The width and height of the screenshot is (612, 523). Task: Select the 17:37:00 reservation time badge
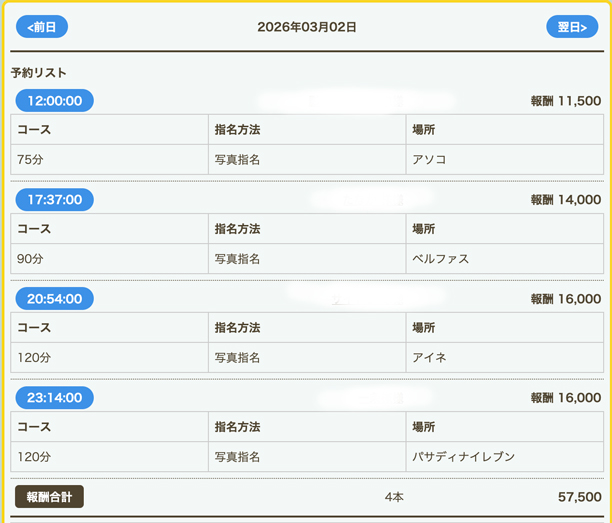pos(55,199)
